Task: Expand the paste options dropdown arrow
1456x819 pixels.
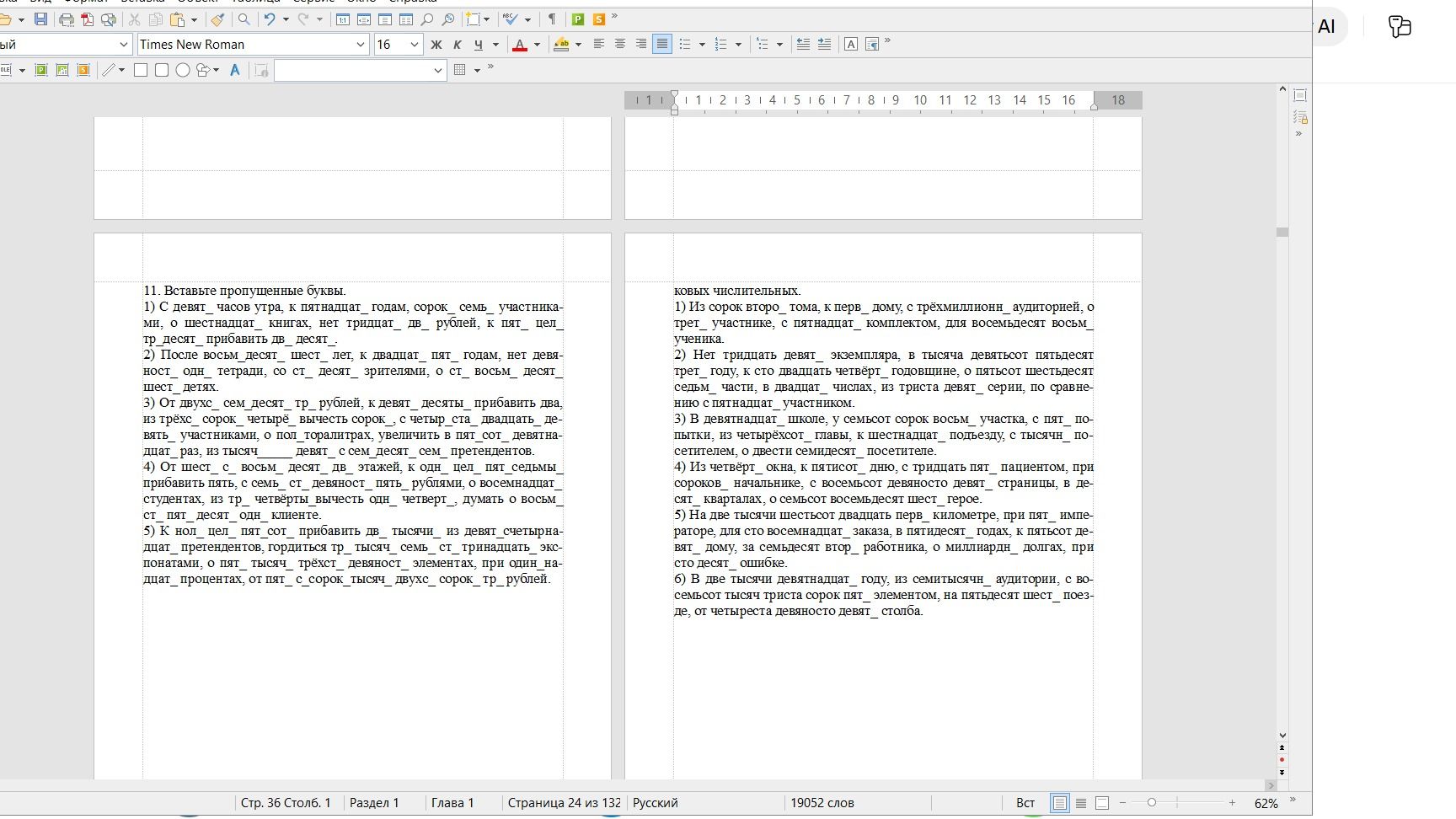Action: [x=194, y=19]
